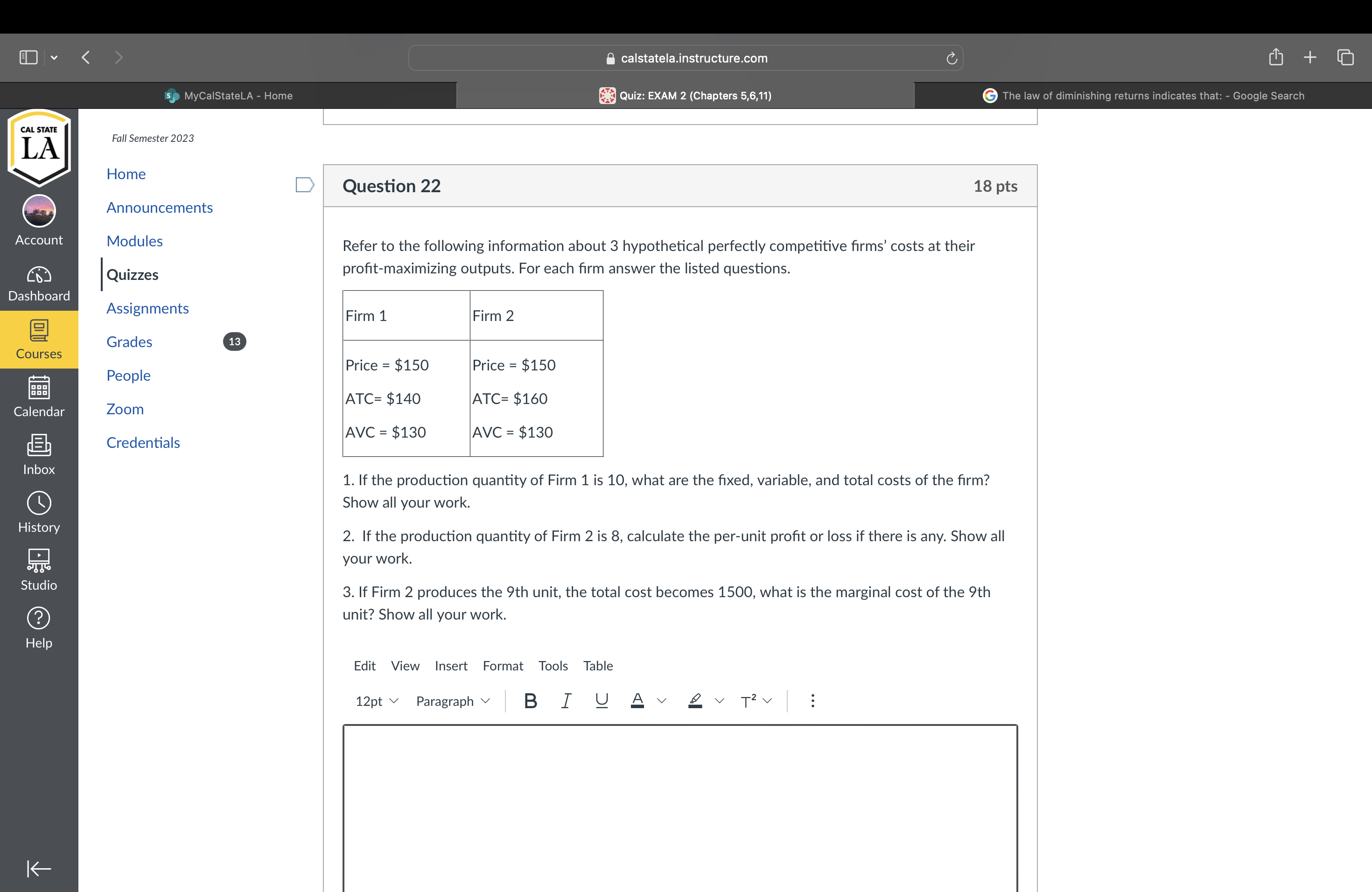Open the Modules course link
The image size is (1372, 892).
tap(134, 241)
